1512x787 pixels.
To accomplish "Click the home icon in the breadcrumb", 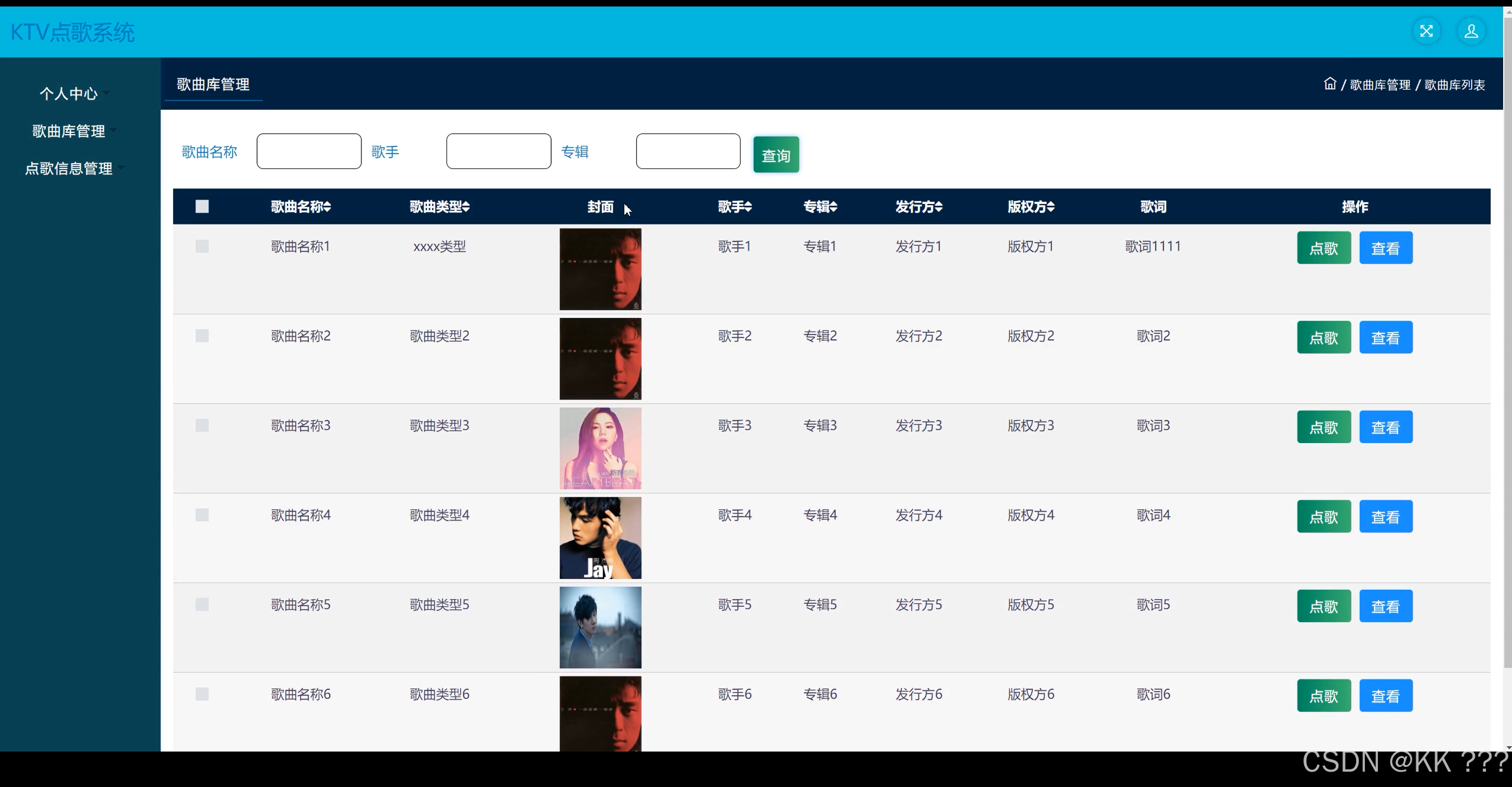I will 1330,83.
